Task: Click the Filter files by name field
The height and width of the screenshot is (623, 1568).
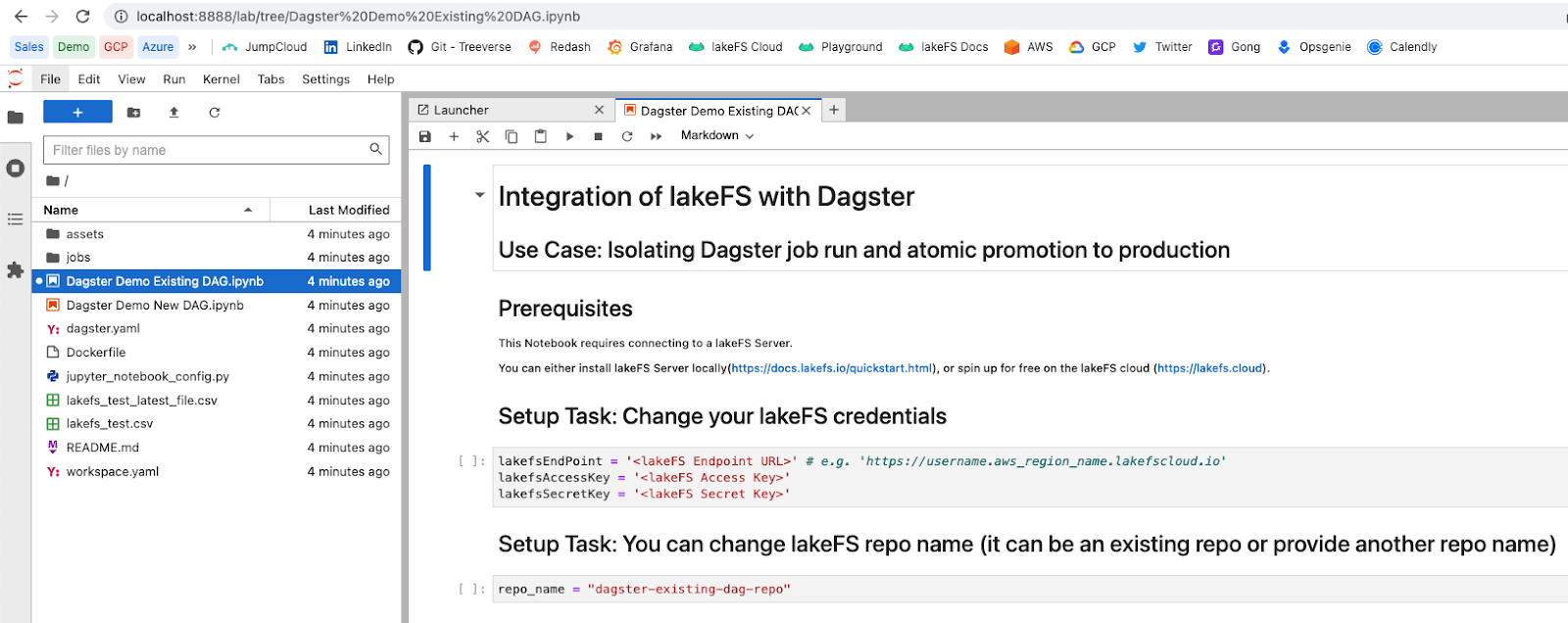Action: [x=216, y=150]
